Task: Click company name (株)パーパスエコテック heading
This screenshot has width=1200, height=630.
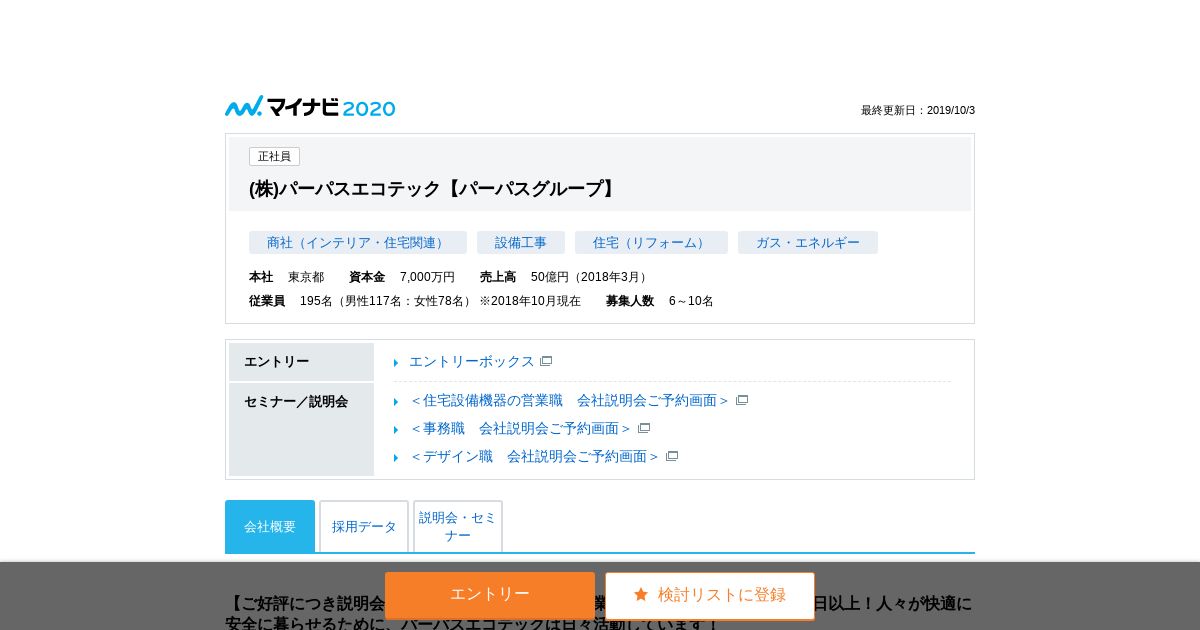Action: (435, 189)
